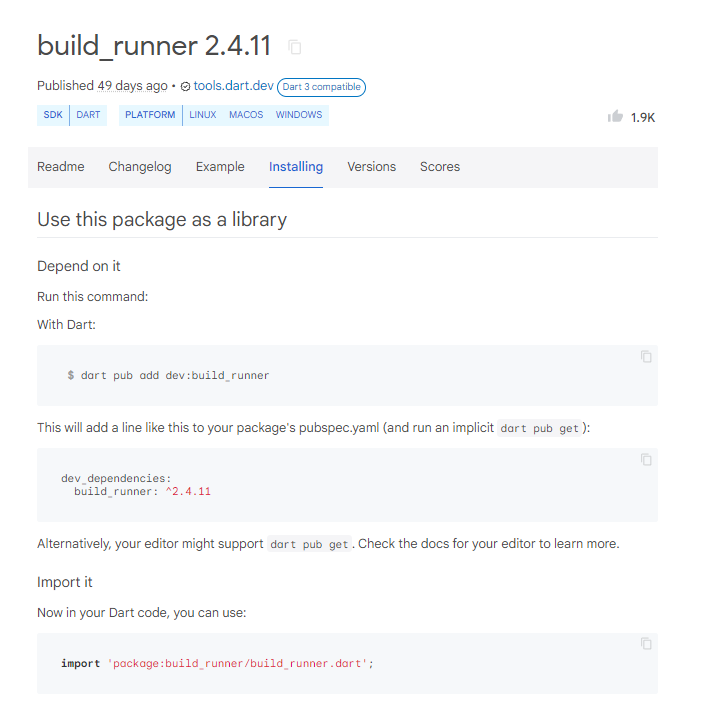Click the 49 days ago timestamp
This screenshot has height=727, width=703.
132,86
